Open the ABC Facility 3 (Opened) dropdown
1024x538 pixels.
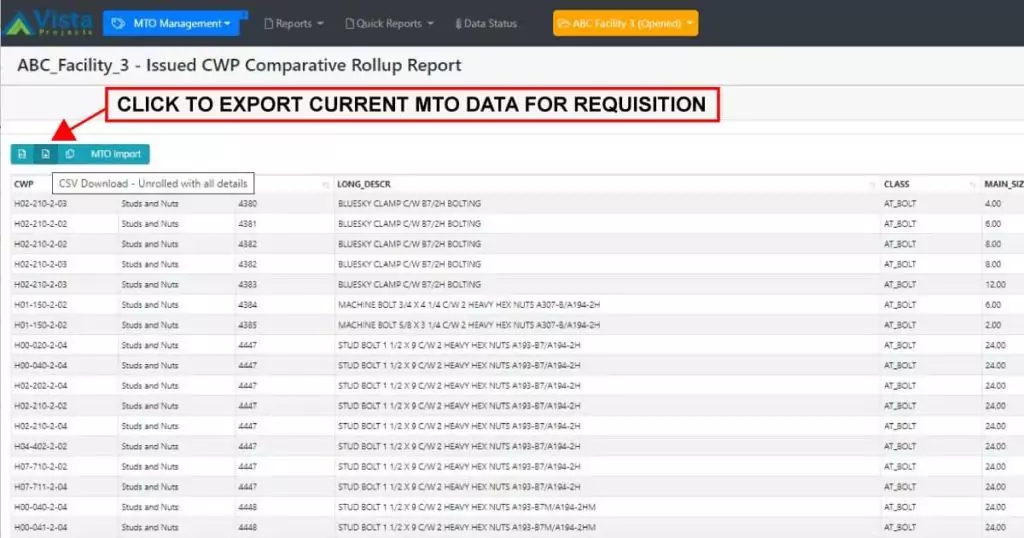[x=625, y=24]
